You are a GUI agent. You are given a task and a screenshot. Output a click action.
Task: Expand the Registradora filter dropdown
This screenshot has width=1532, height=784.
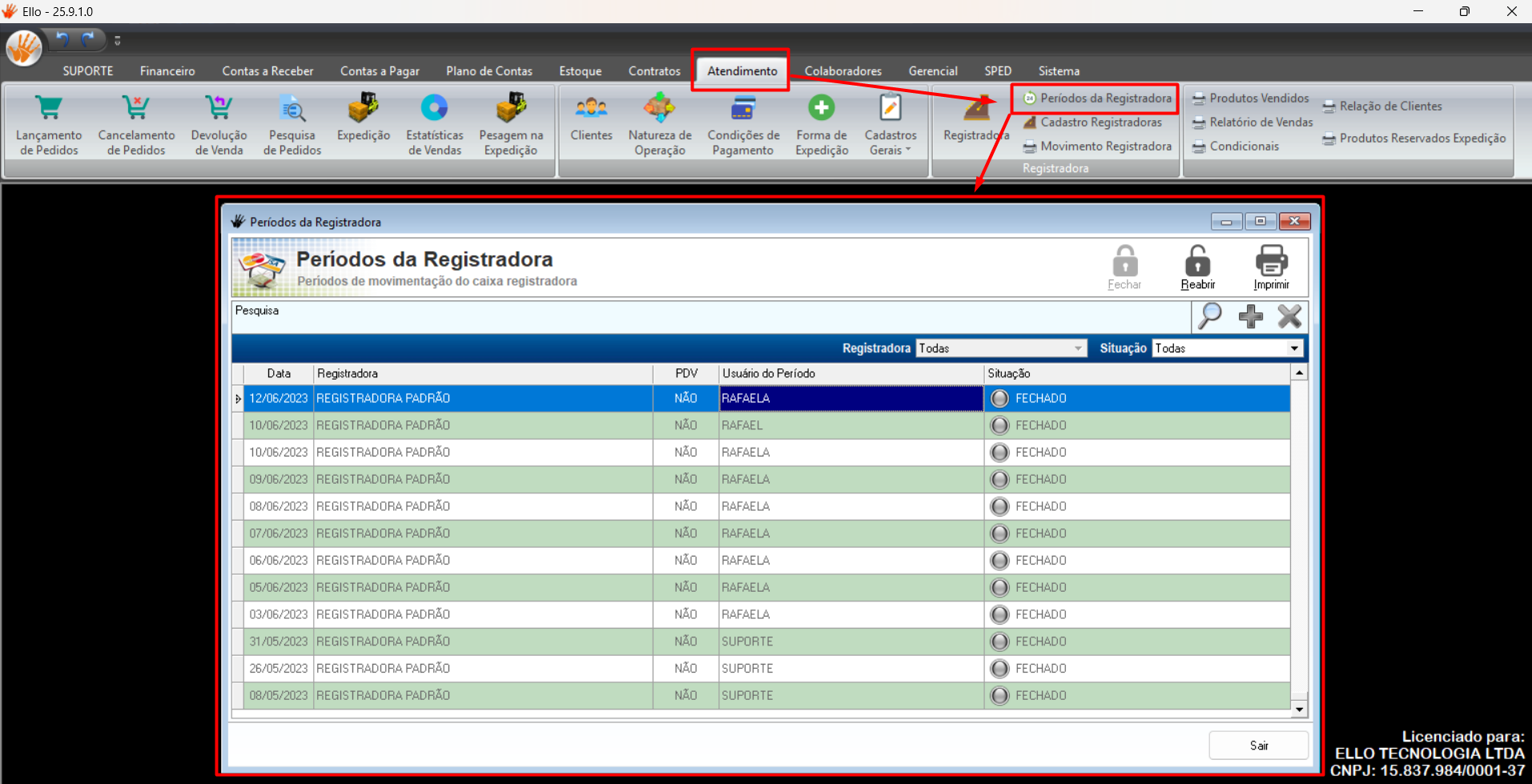[1078, 348]
